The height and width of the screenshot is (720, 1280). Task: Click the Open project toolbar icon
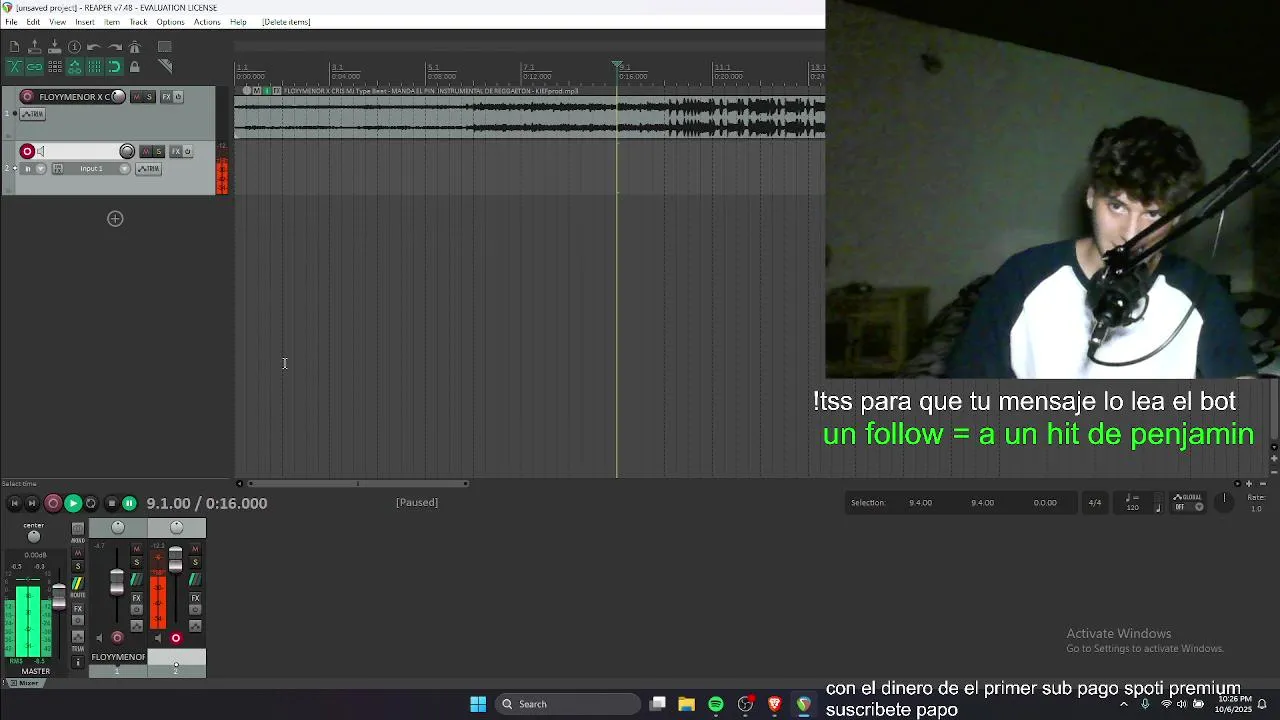(x=34, y=47)
